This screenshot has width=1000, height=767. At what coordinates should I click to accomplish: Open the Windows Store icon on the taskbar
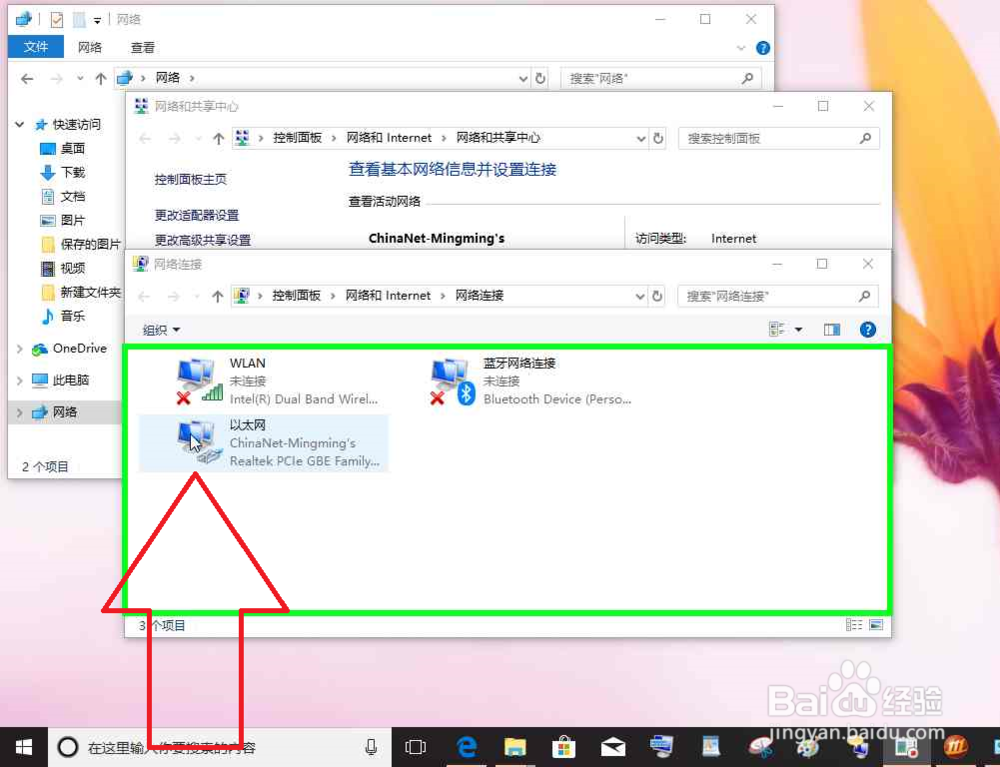click(x=564, y=746)
